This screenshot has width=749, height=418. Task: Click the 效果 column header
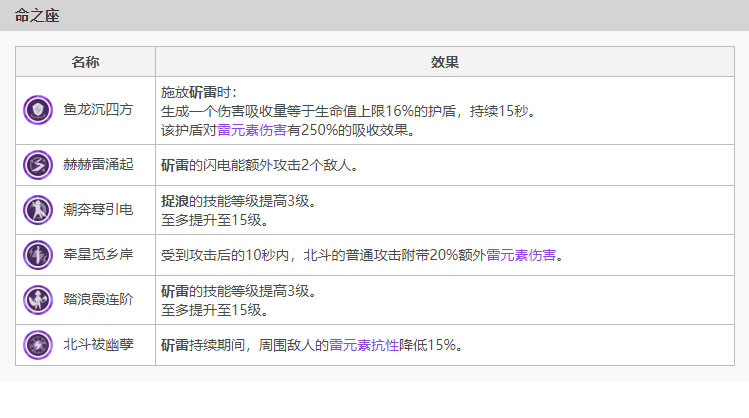tap(444, 62)
